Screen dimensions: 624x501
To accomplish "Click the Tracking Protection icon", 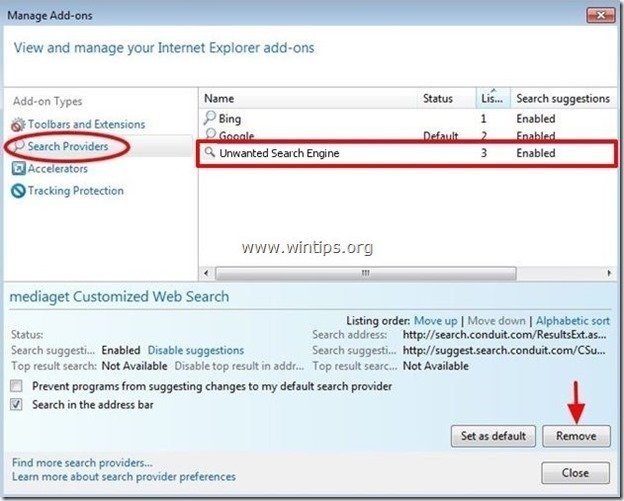I will point(18,191).
